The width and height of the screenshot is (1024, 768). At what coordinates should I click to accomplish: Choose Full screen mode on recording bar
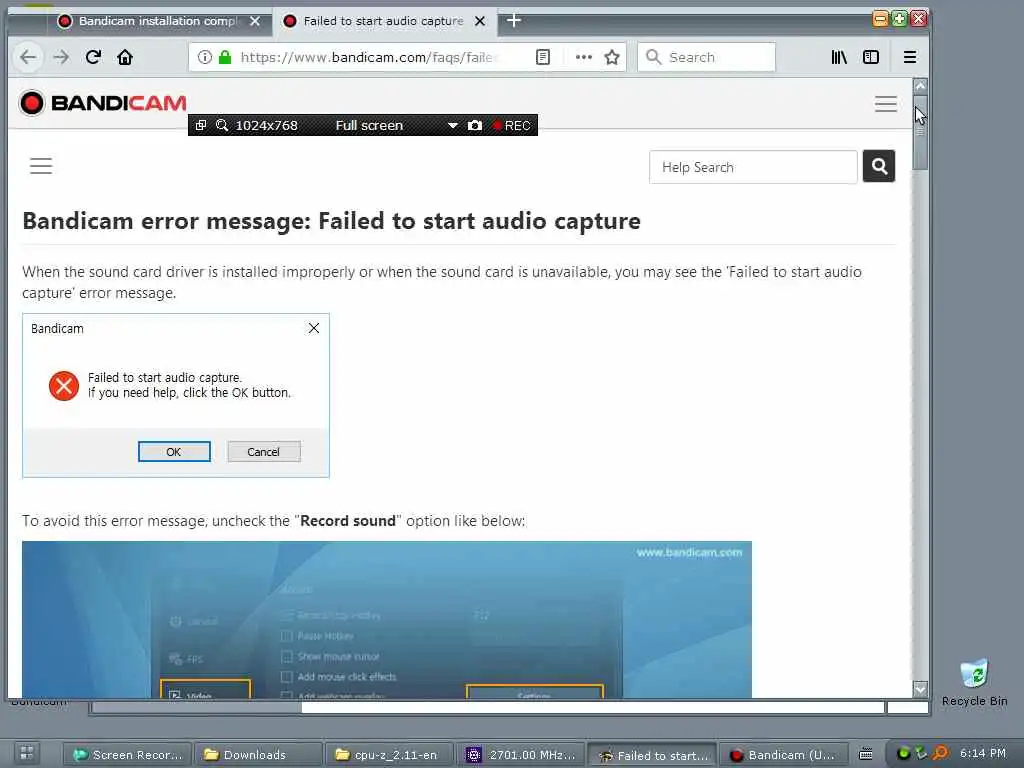pos(369,125)
